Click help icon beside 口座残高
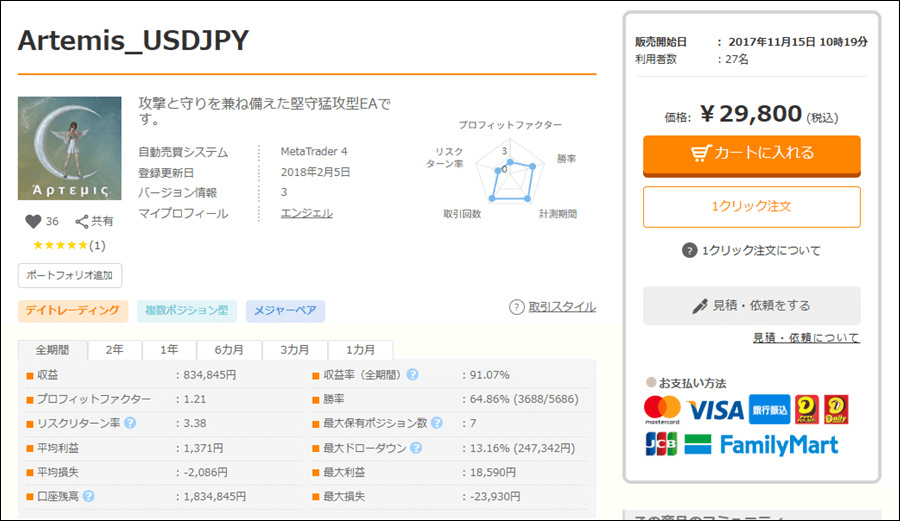 pos(89,496)
